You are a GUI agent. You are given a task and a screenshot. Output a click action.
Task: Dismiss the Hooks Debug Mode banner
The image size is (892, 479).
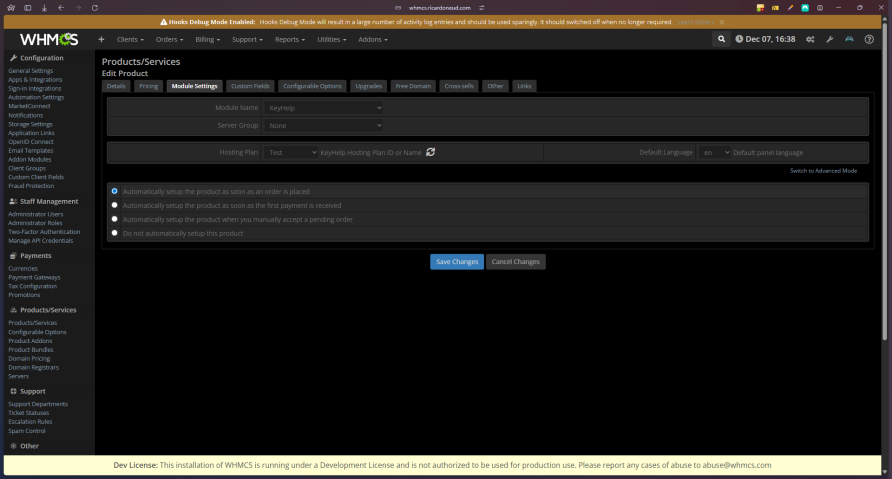pyautogui.click(x=721, y=22)
